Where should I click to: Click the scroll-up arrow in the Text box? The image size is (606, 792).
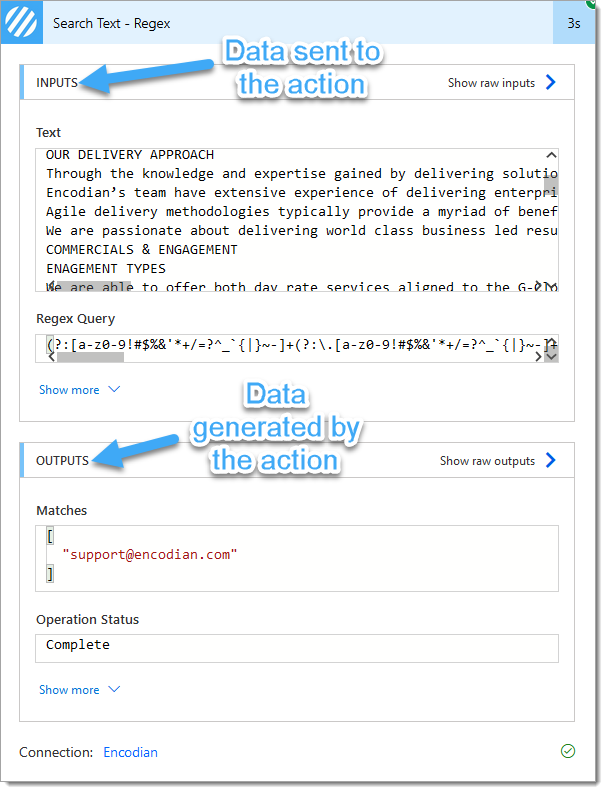click(x=551, y=156)
